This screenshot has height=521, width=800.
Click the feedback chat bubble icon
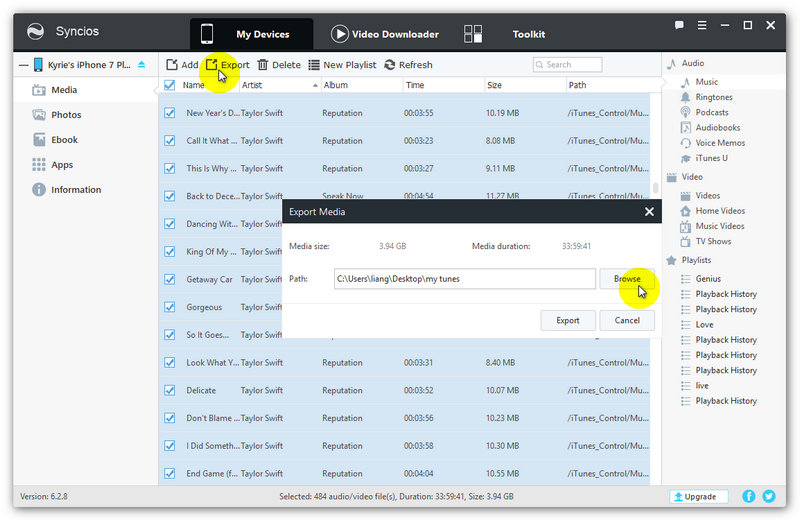(679, 25)
